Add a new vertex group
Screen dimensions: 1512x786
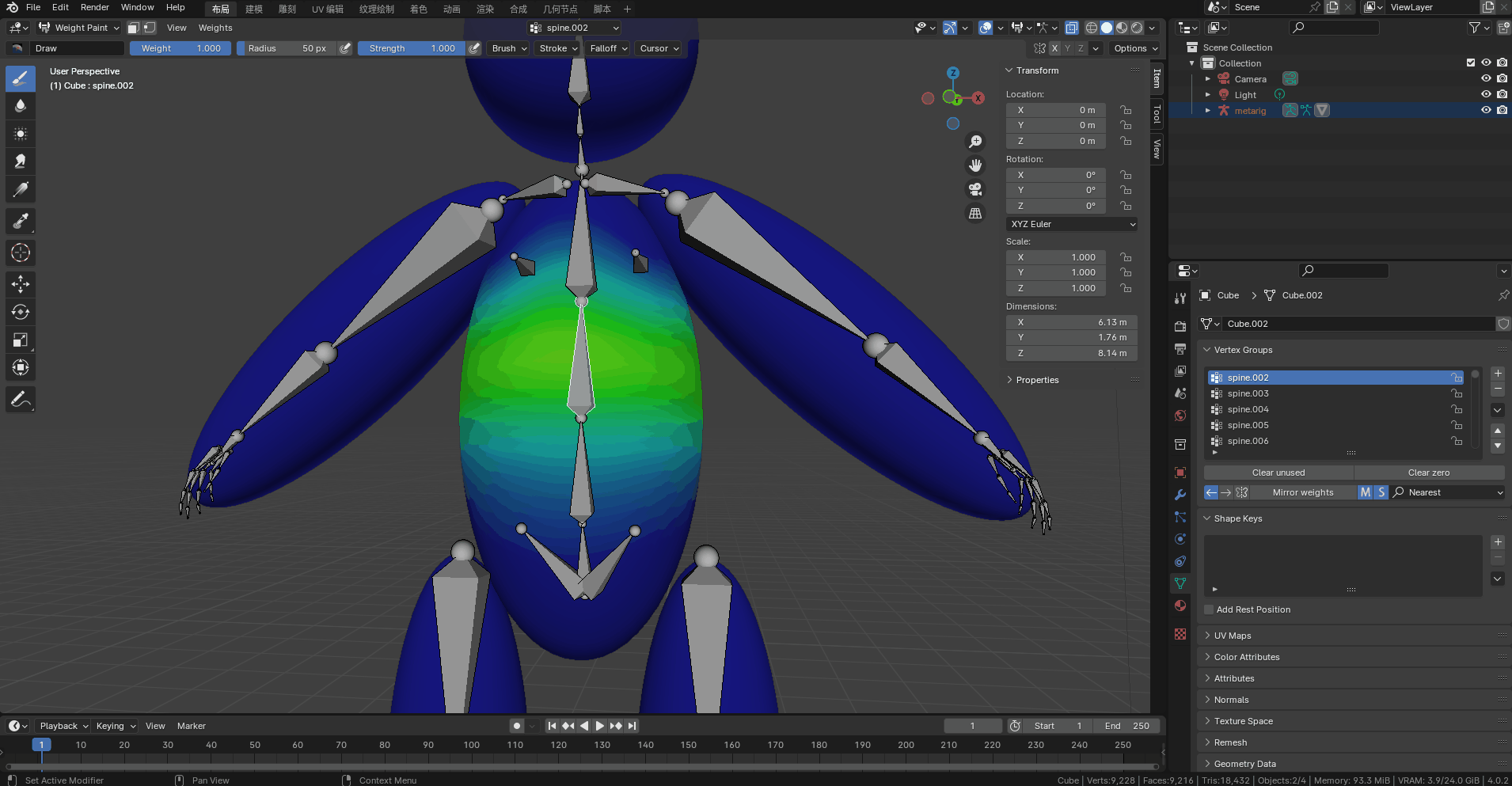tap(1498, 374)
